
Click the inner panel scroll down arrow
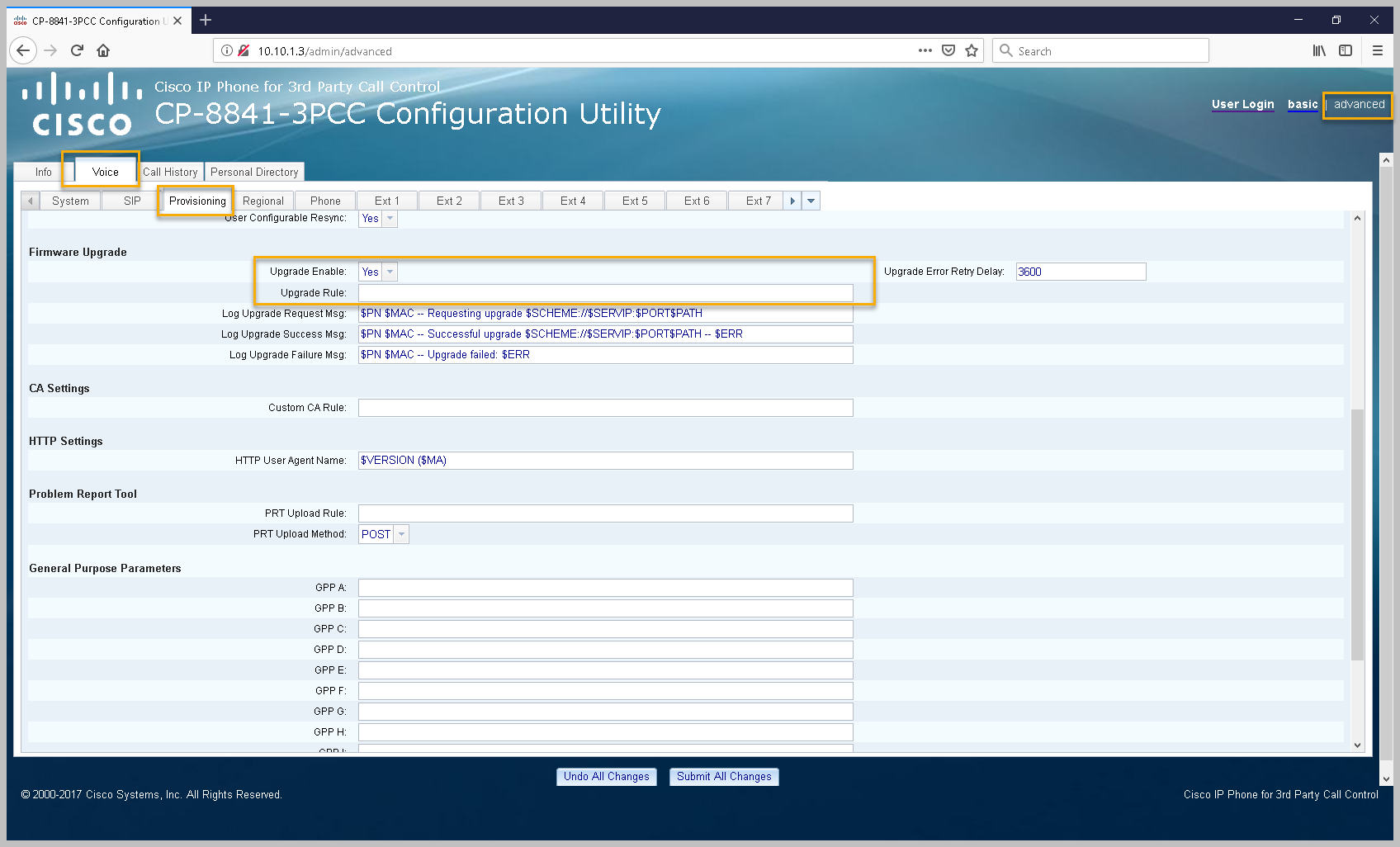(x=1357, y=745)
